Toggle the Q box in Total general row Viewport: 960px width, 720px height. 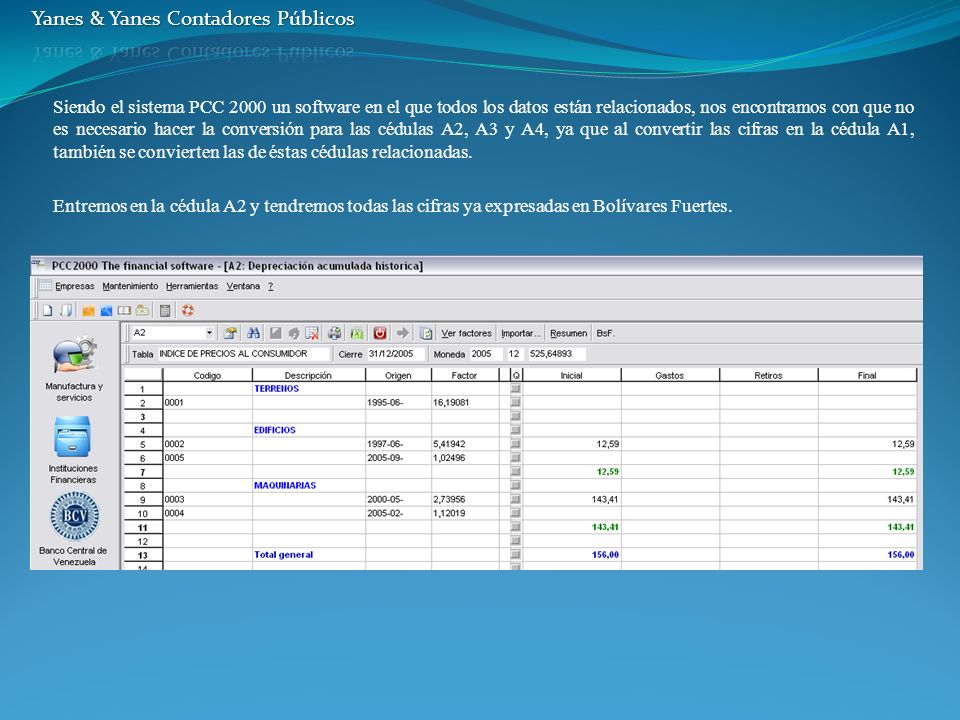point(516,555)
